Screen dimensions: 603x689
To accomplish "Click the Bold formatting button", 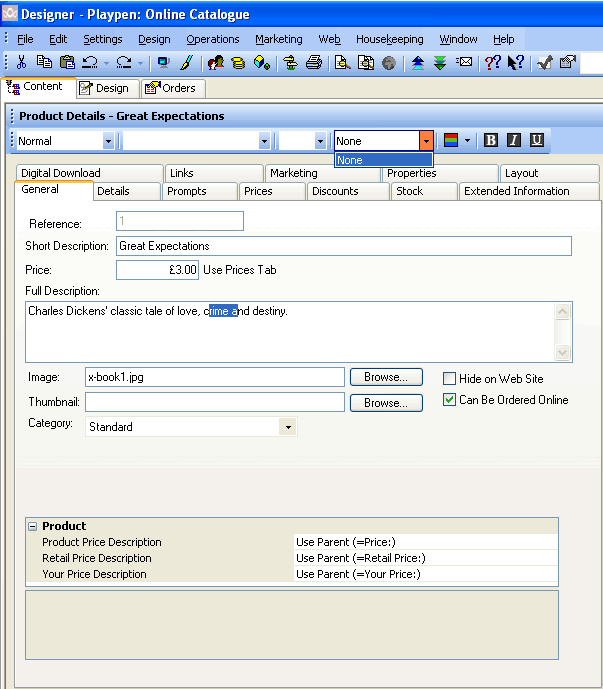I will pyautogui.click(x=491, y=141).
